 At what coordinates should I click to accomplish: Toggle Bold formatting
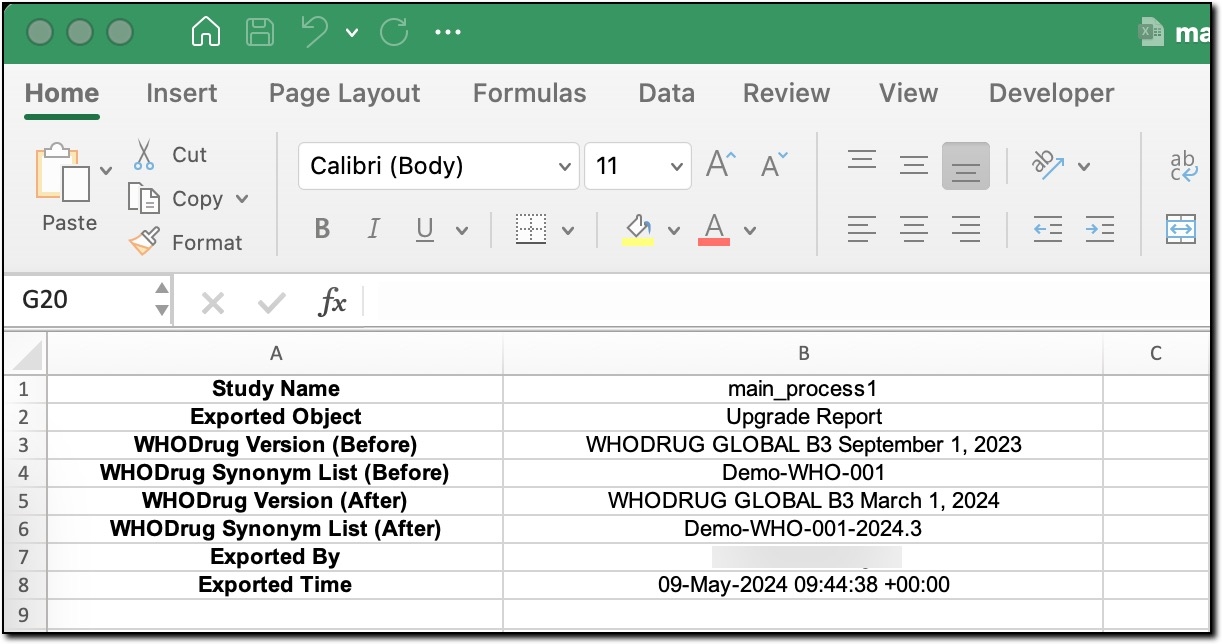click(x=322, y=230)
